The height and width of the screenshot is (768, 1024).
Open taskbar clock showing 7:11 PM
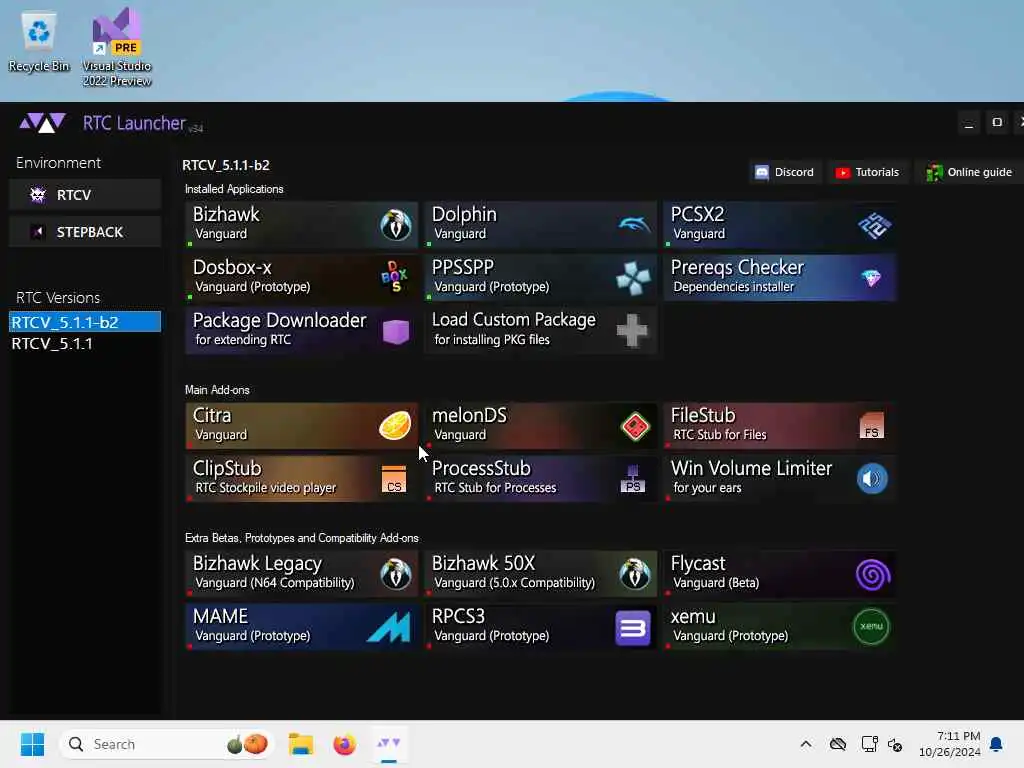[949, 744]
